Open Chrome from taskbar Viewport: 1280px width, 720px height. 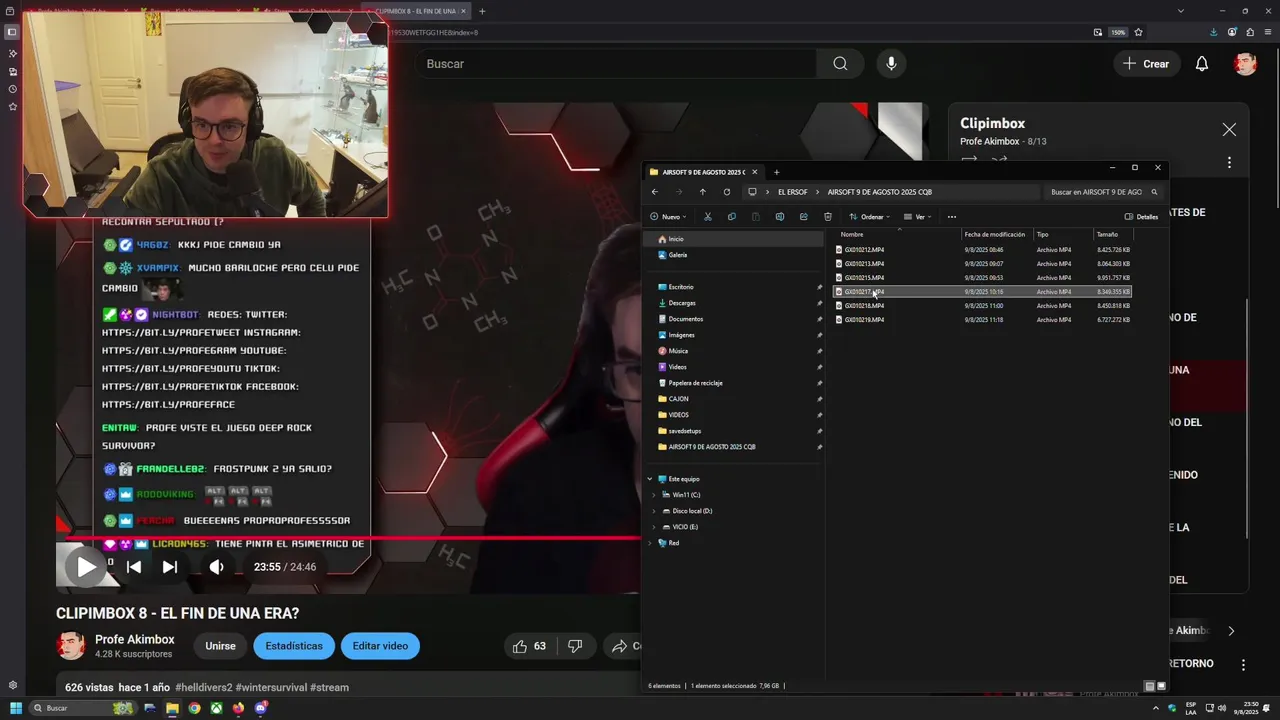194,708
